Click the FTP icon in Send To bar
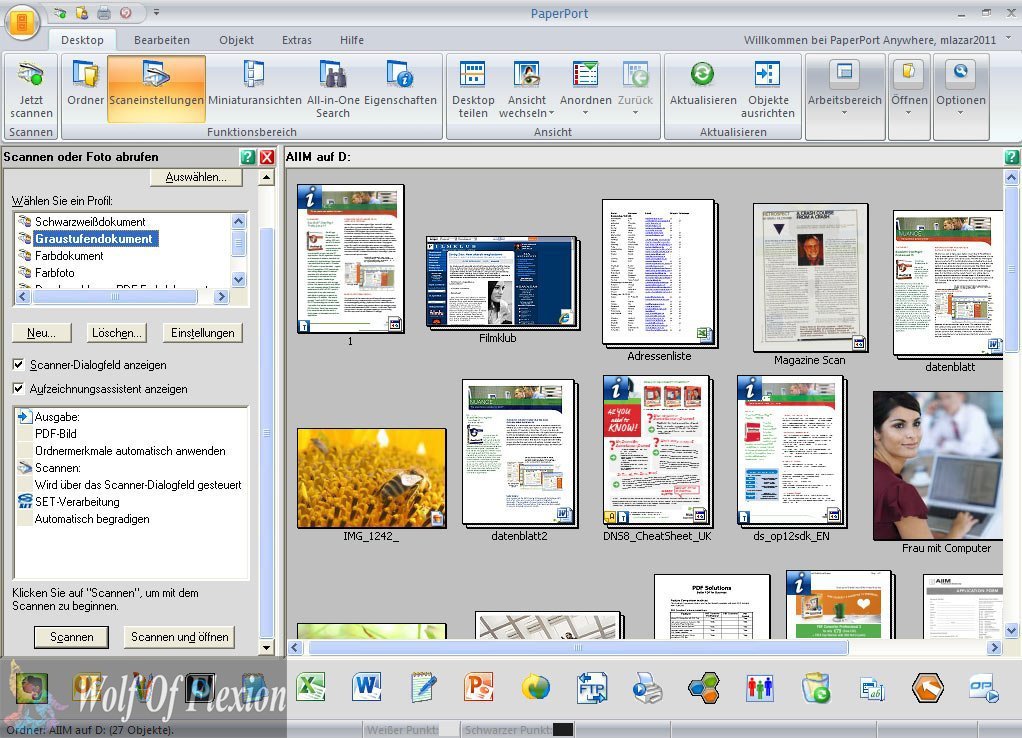1022x738 pixels. pyautogui.click(x=592, y=688)
